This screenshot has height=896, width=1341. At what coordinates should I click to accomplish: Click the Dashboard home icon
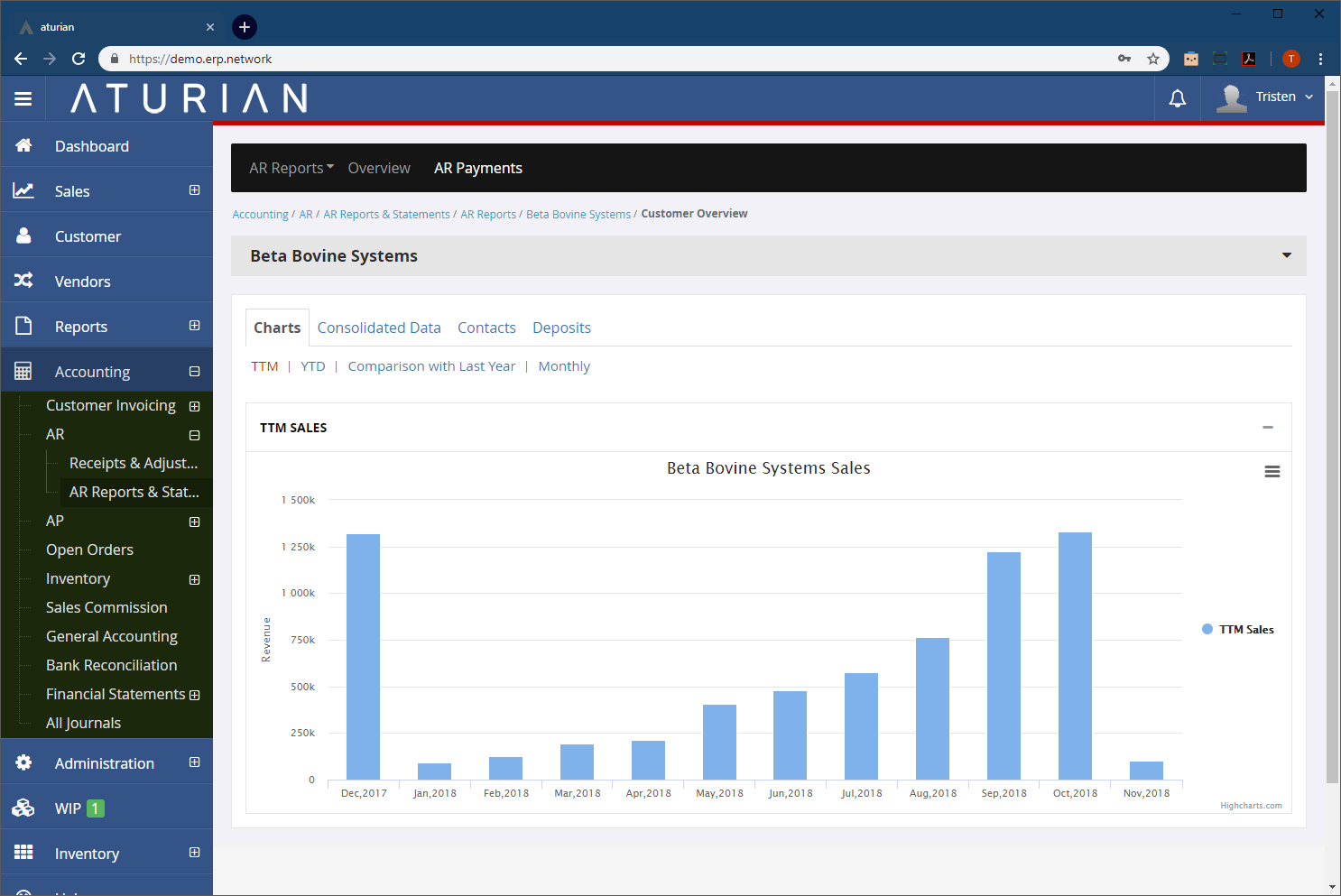pos(24,146)
